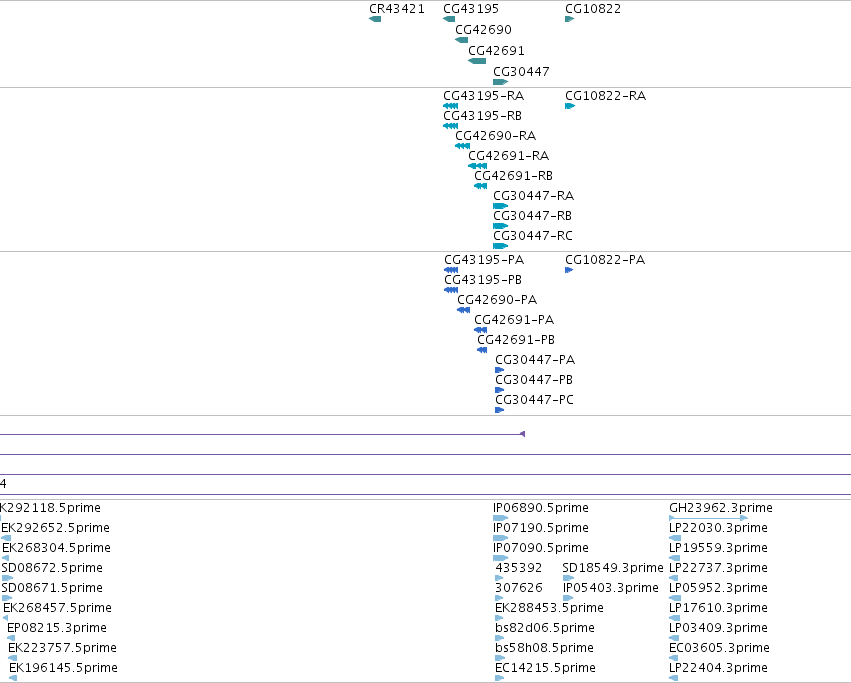Select the EK288453.5prime EST label
Screen dimensions: 851x683
(x=549, y=608)
